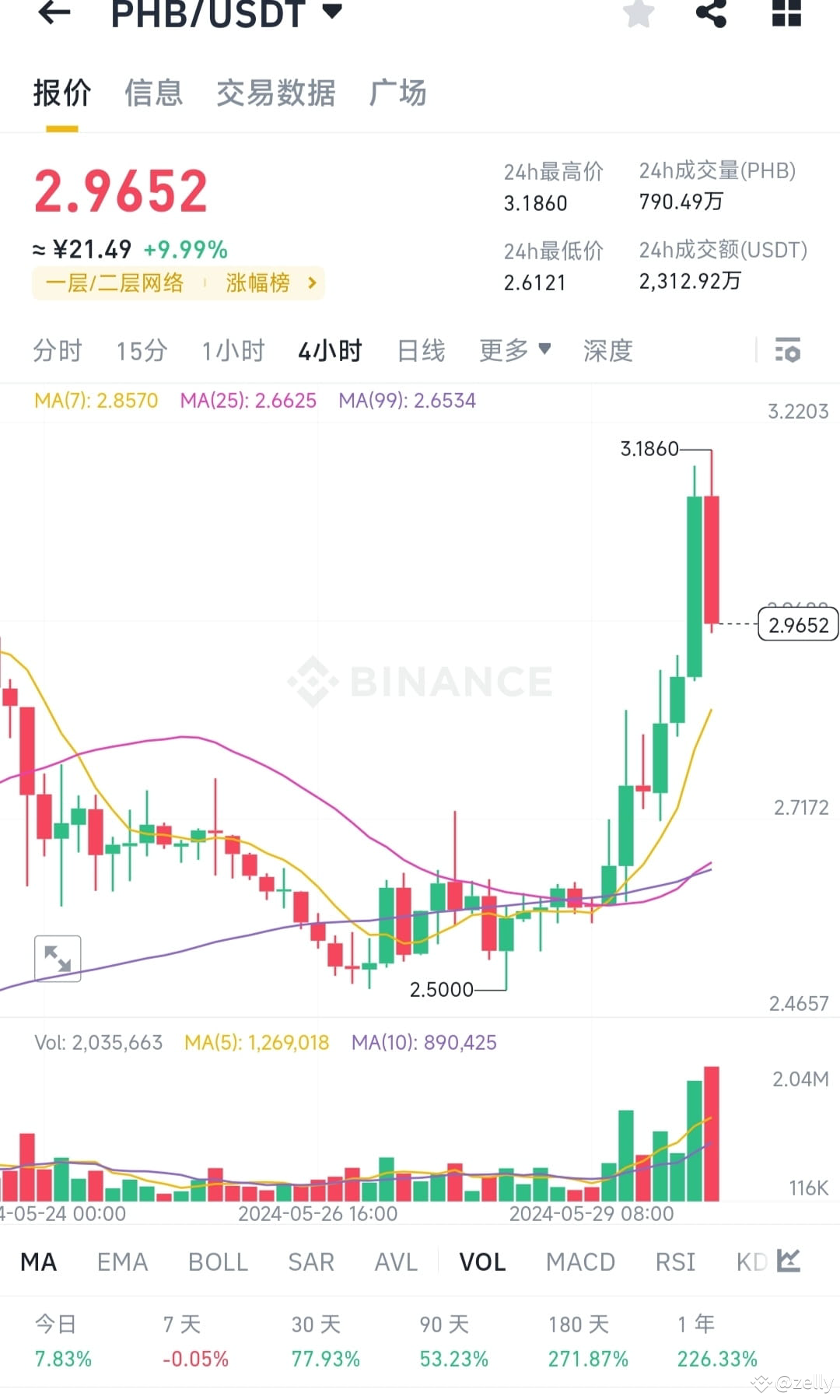Expand chart to fullscreen with the arrows icon
Viewport: 840px width, 1400px height.
[58, 959]
